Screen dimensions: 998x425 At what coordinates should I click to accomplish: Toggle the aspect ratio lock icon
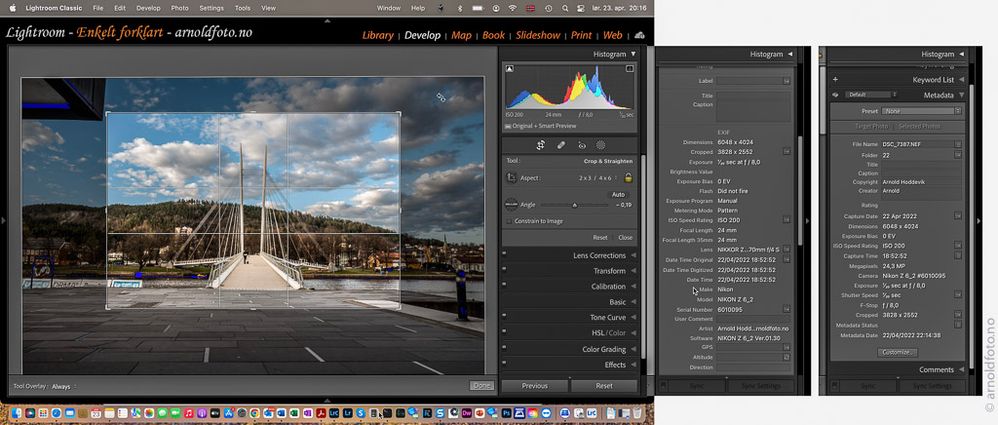[x=628, y=178]
